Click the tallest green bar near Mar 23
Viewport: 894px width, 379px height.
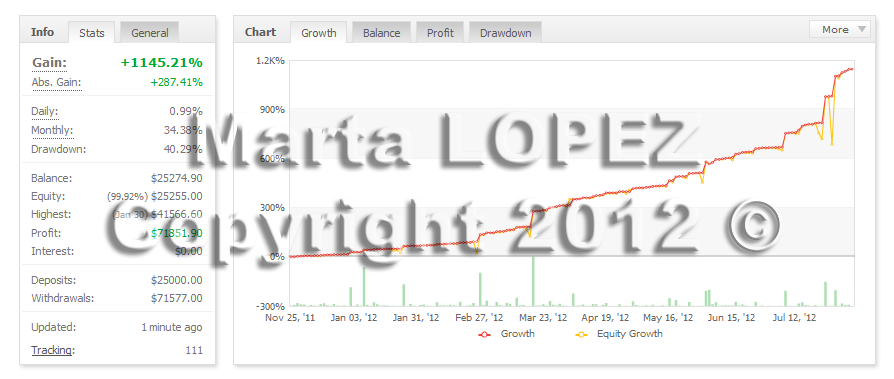pyautogui.click(x=534, y=282)
